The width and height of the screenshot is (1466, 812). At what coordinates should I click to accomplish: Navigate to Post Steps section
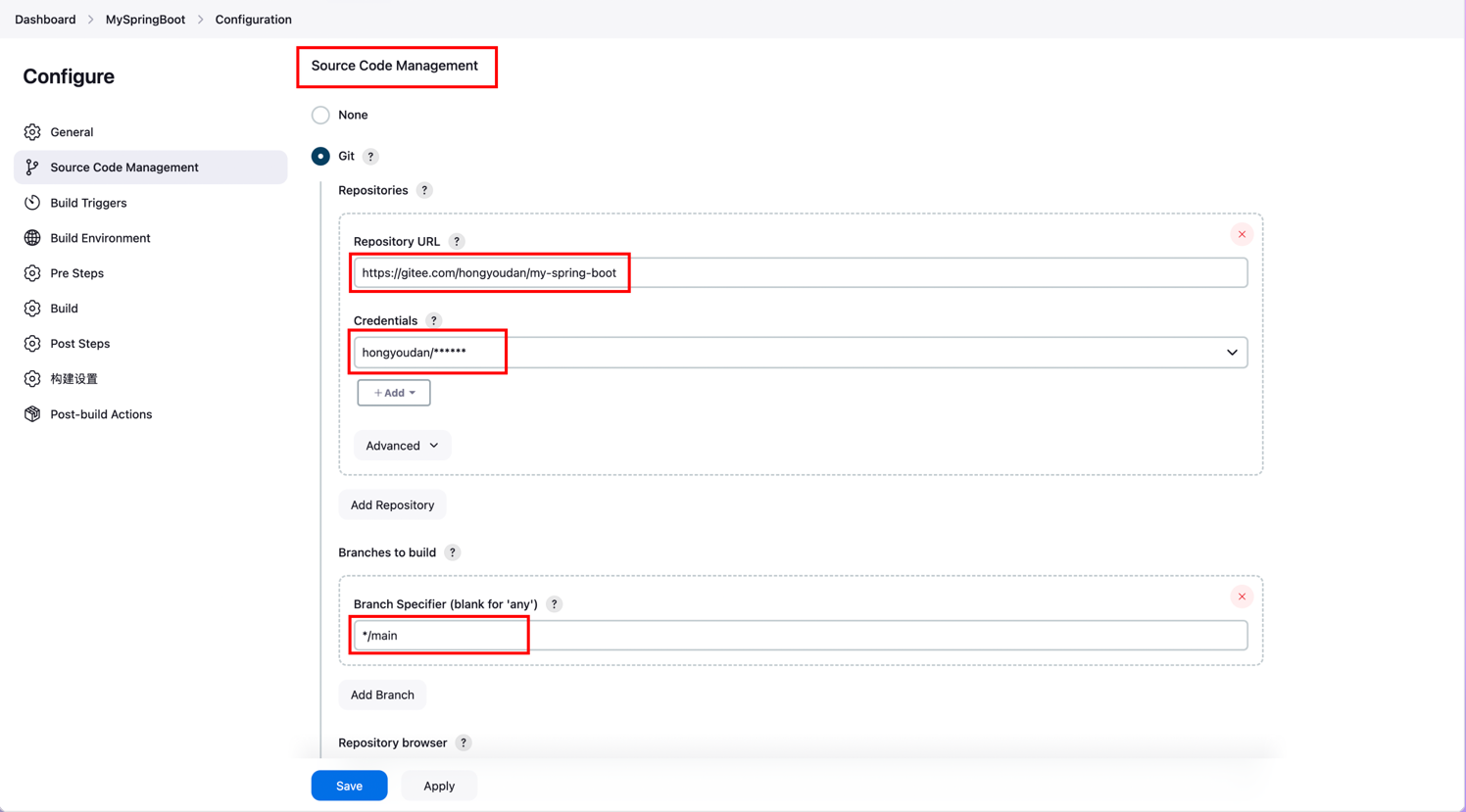tap(79, 344)
